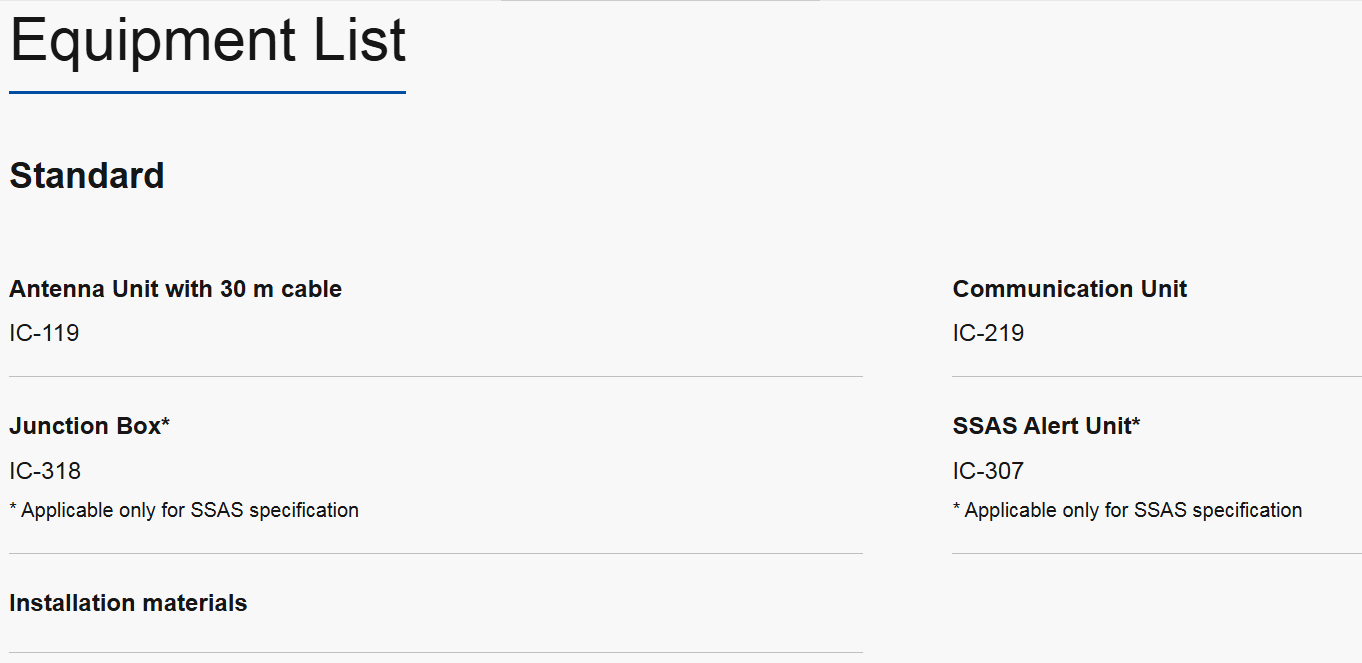
Task: Click the SSAS Alert Unit* item title
Action: pyautogui.click(x=1046, y=426)
